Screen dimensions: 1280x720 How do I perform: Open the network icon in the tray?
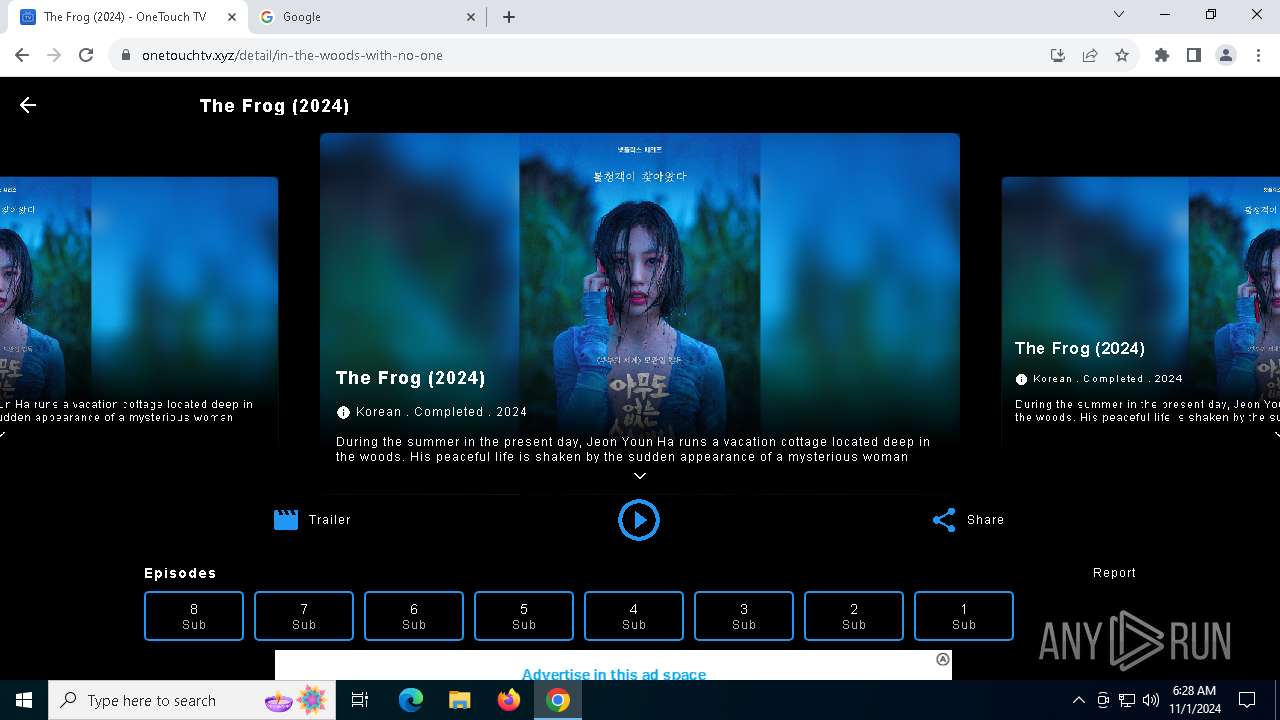1127,700
